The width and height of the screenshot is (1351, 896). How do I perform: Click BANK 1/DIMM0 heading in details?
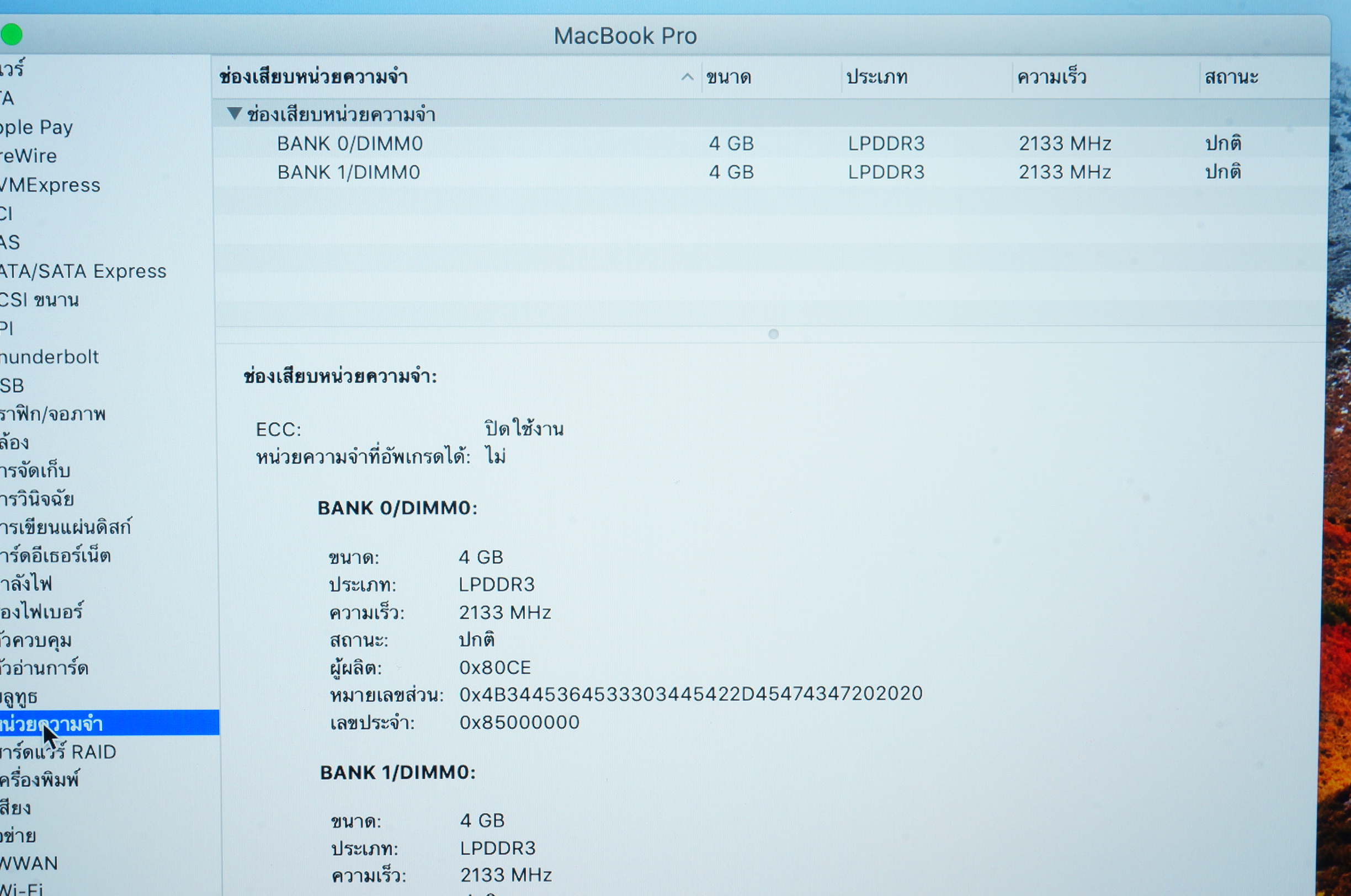398,772
